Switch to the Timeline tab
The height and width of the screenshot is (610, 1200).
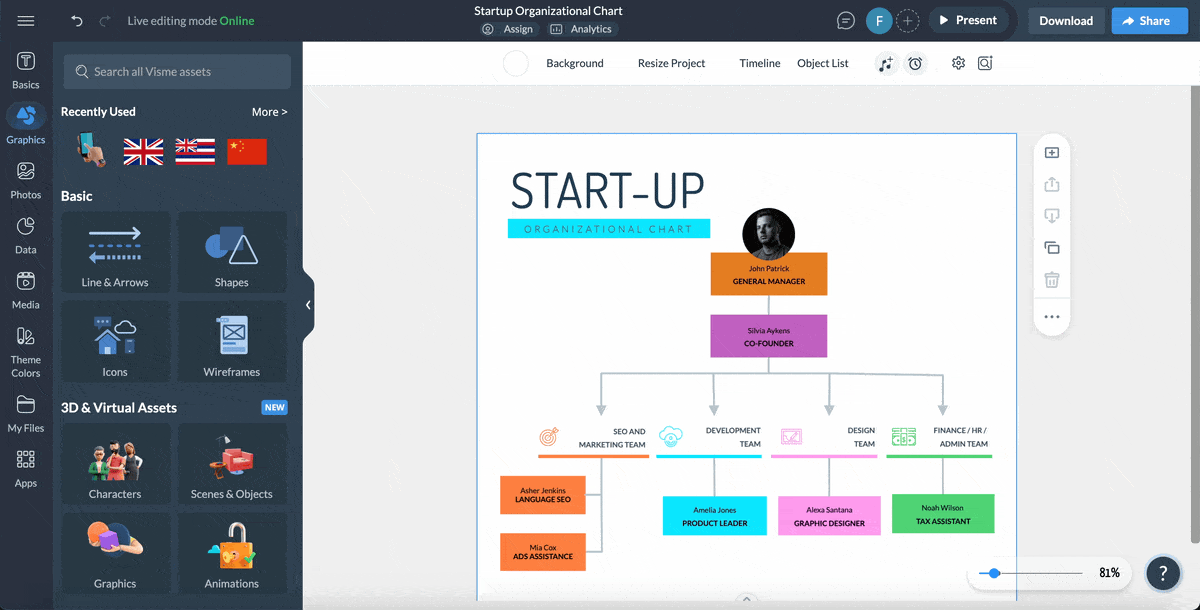[x=759, y=63]
